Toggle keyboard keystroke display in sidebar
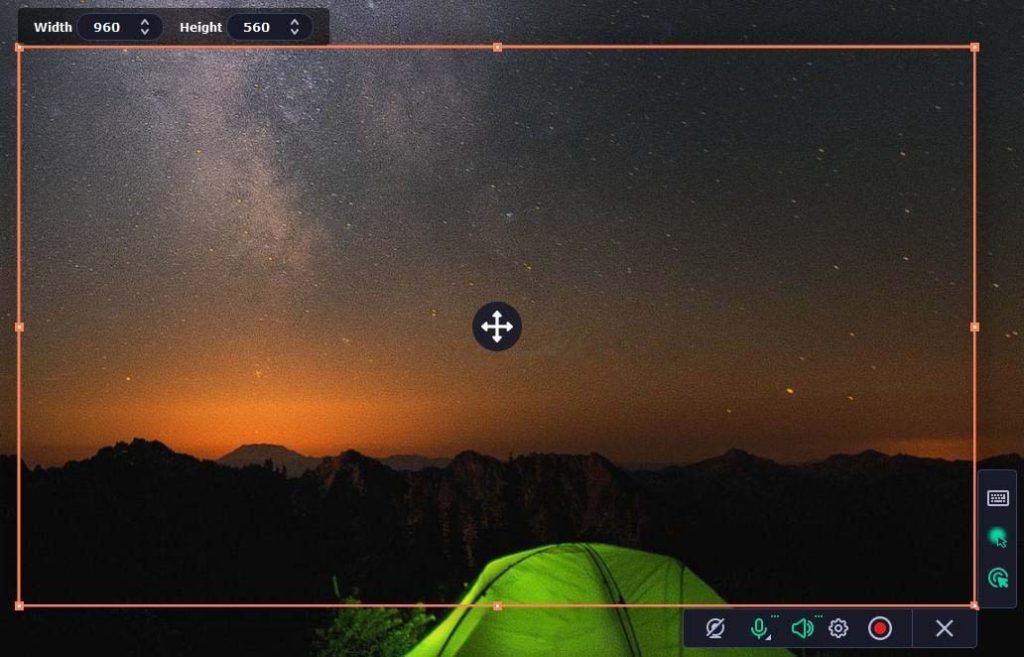The width and height of the screenshot is (1024, 657). point(996,496)
